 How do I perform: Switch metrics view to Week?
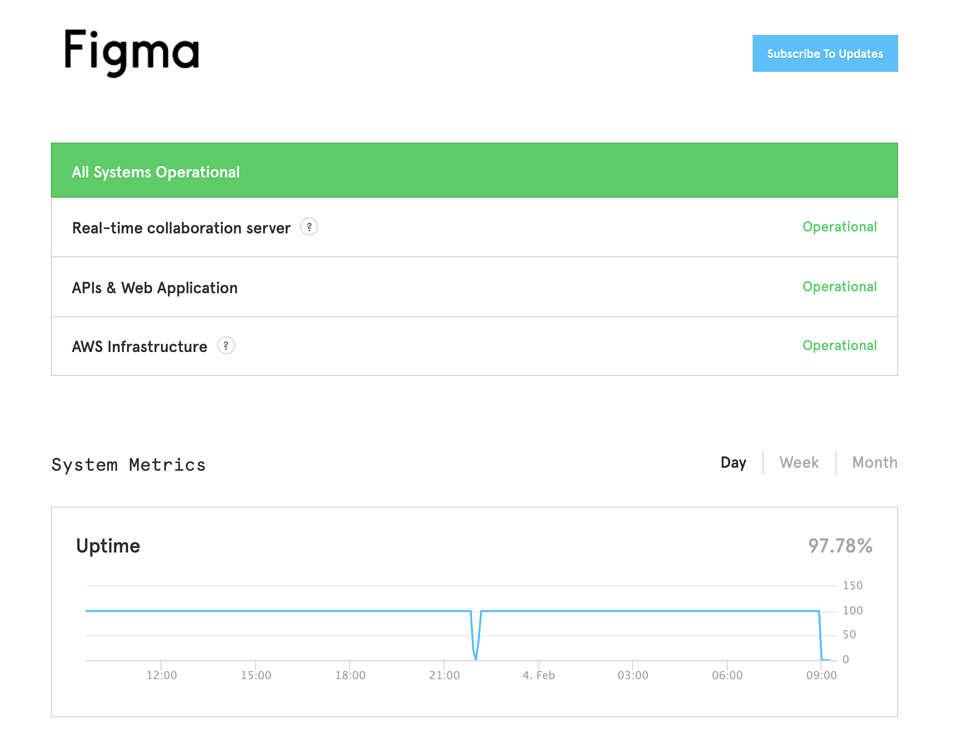point(799,463)
